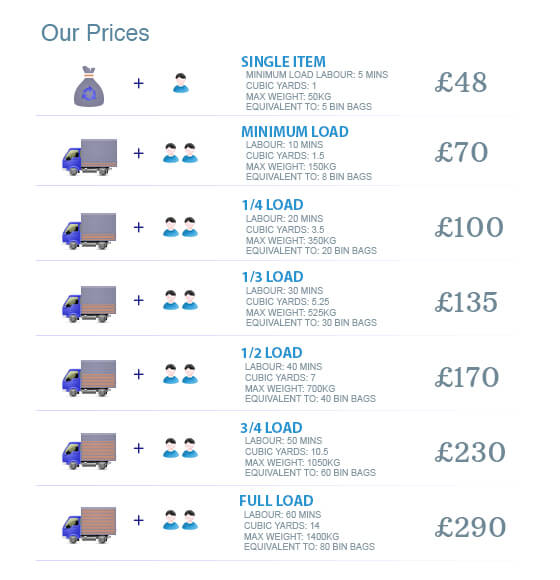
Task: Click the £230 price for 3/4 Load
Action: (470, 452)
